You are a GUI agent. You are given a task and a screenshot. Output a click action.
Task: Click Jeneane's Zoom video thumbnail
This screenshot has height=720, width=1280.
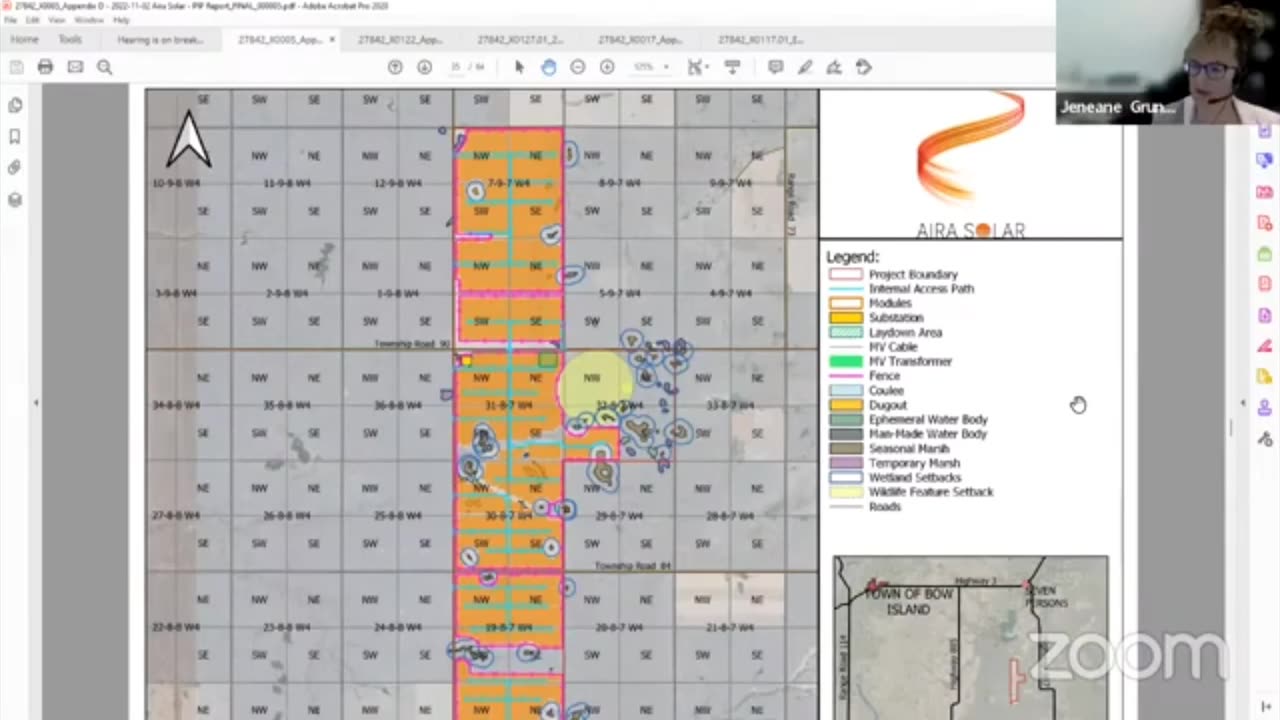[1168, 62]
